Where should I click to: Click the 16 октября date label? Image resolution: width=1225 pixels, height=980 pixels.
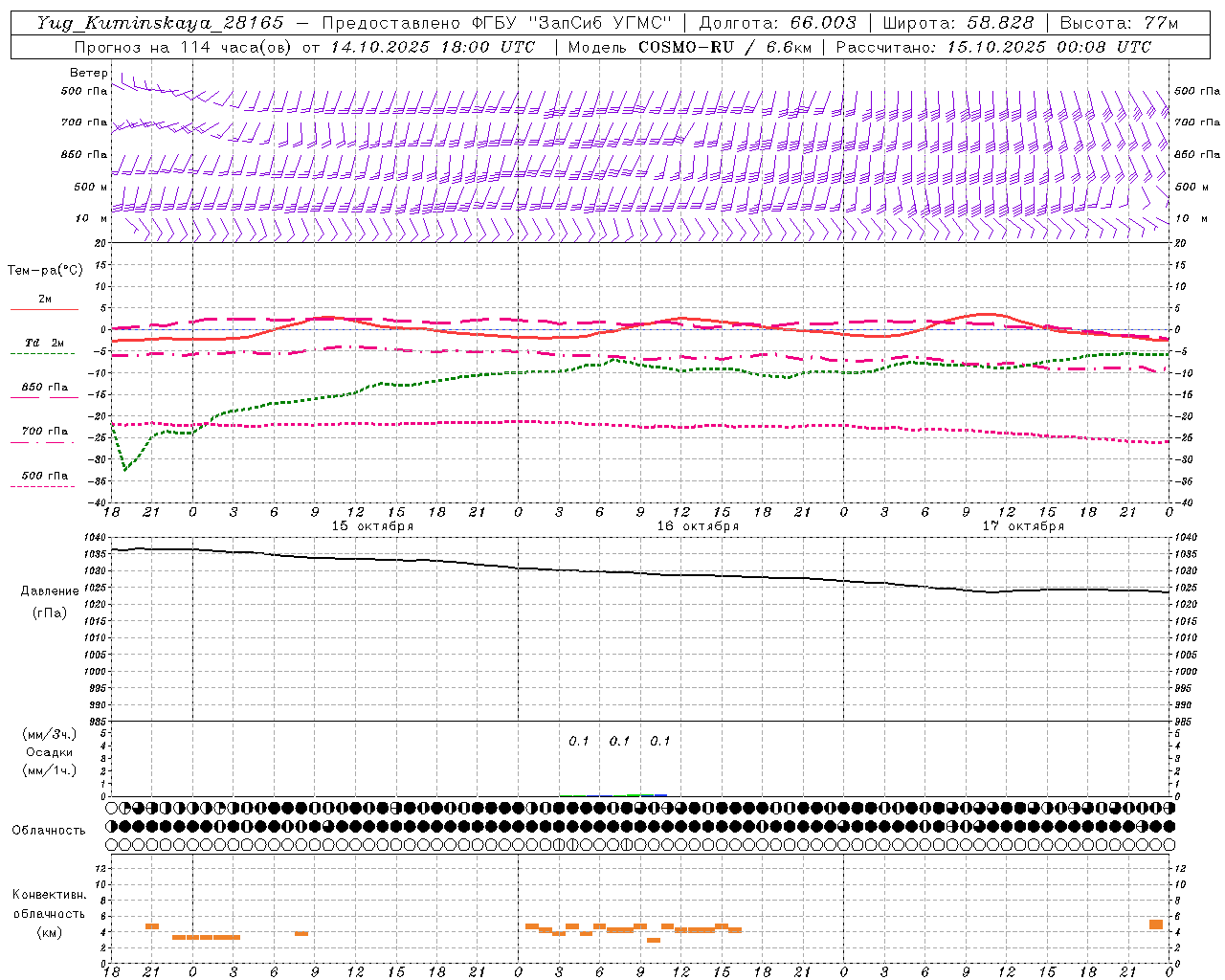coord(698,526)
